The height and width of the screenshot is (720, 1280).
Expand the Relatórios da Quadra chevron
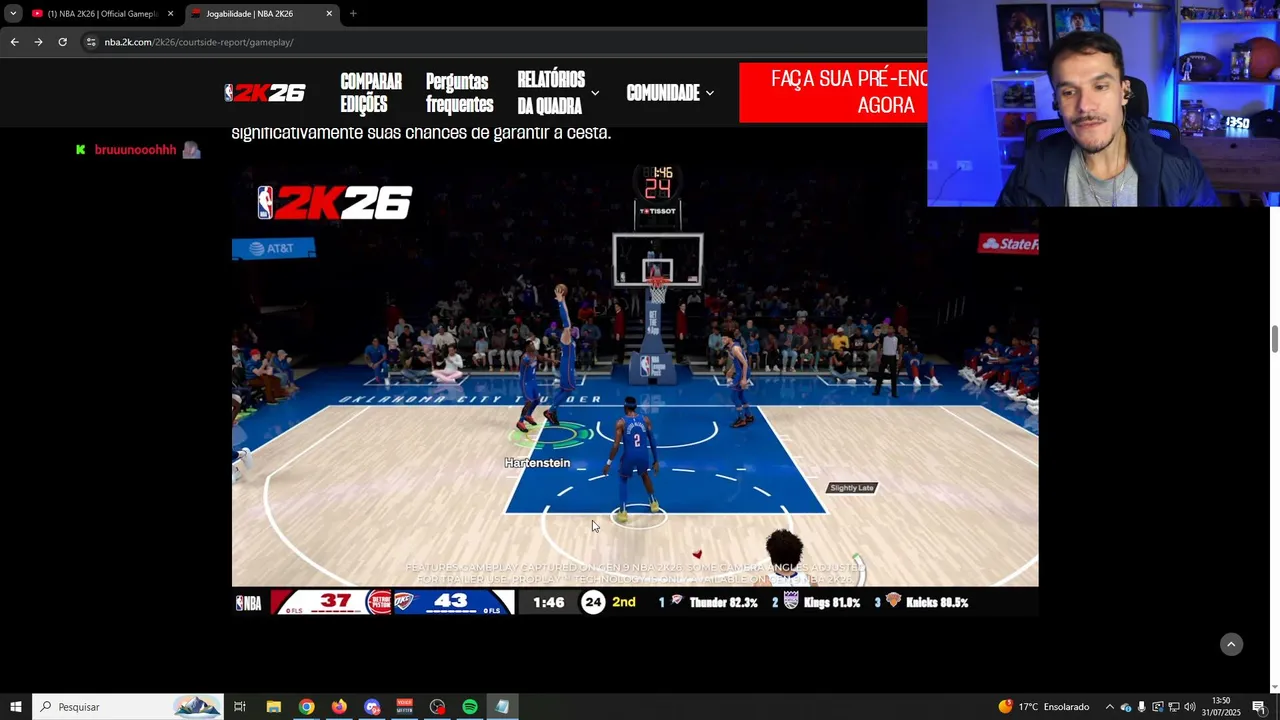(x=595, y=93)
